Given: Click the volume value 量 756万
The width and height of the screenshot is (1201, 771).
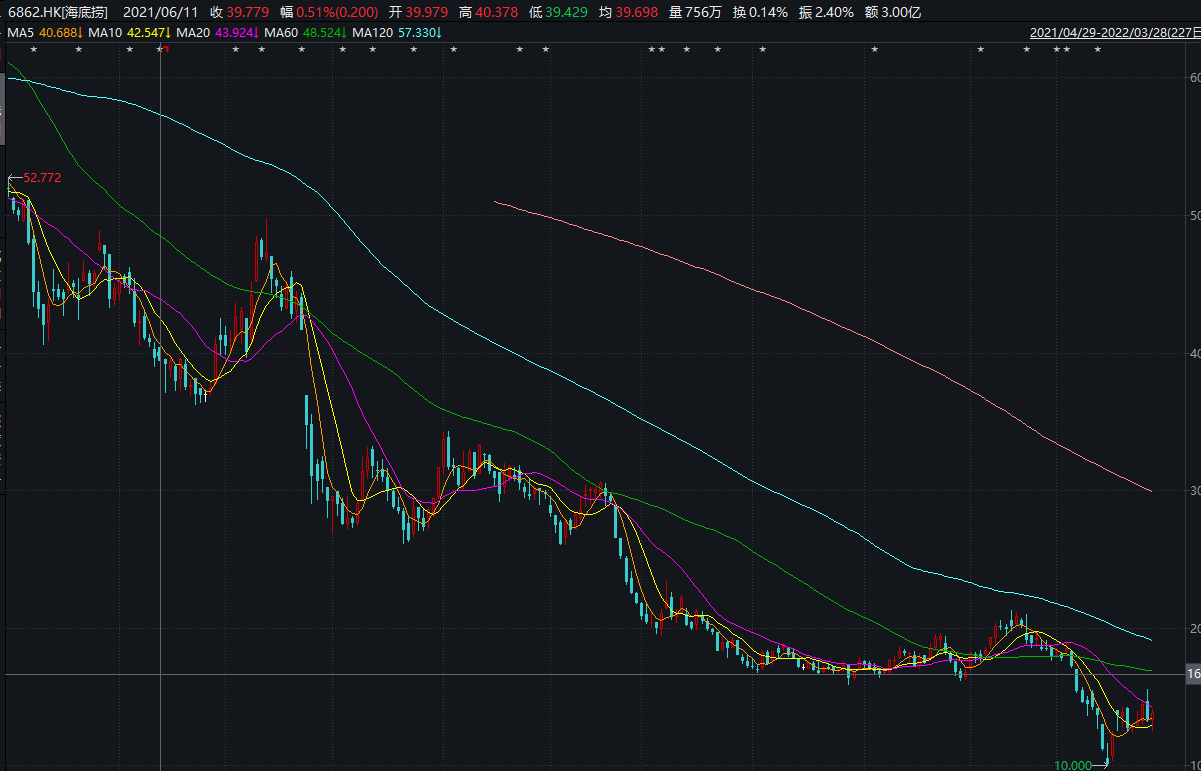Looking at the screenshot, I should tap(695, 12).
